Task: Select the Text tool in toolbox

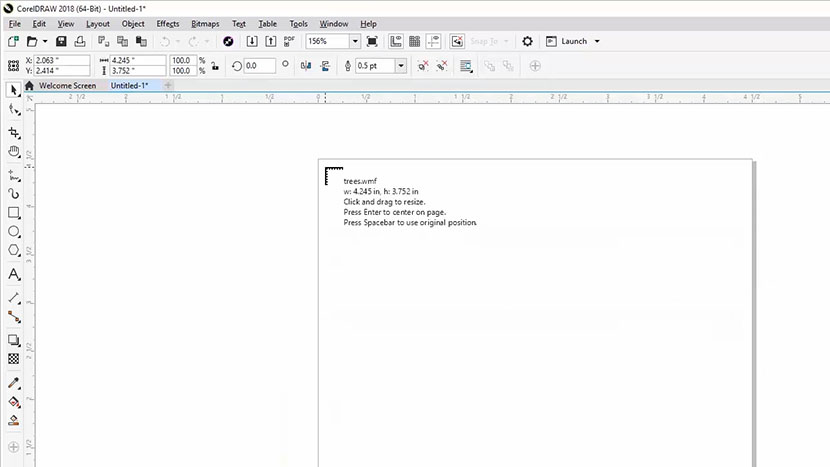Action: pyautogui.click(x=14, y=273)
